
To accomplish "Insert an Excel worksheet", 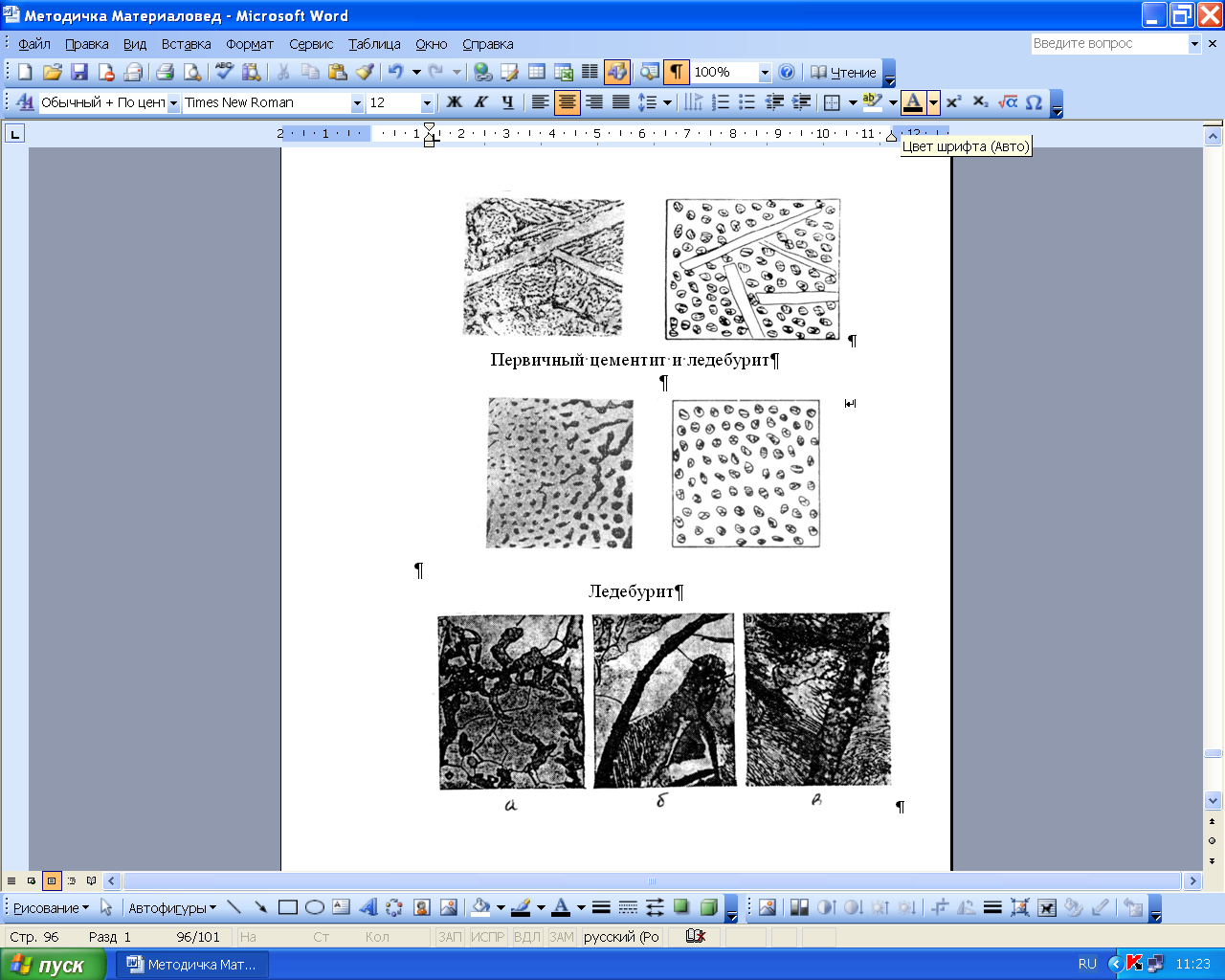I will click(564, 72).
